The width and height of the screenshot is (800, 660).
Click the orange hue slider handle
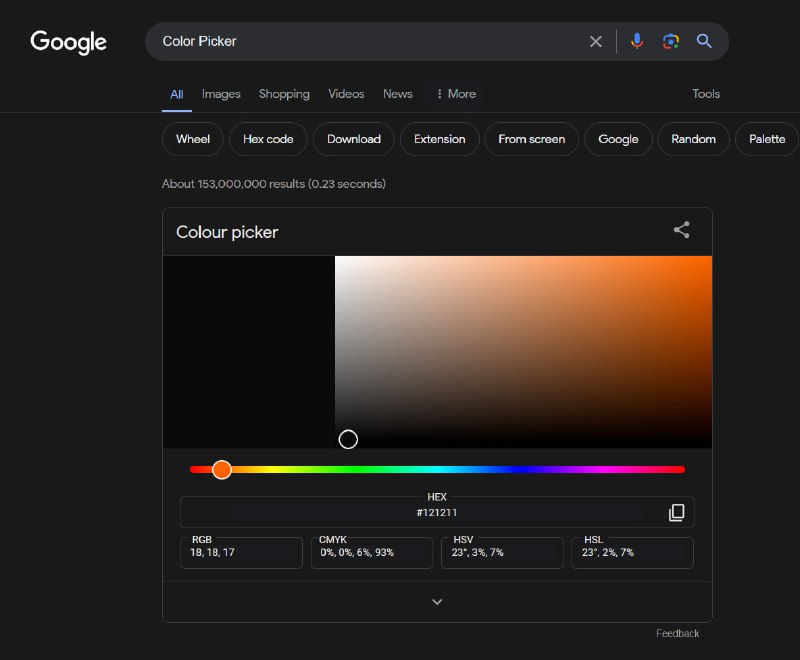pos(222,469)
